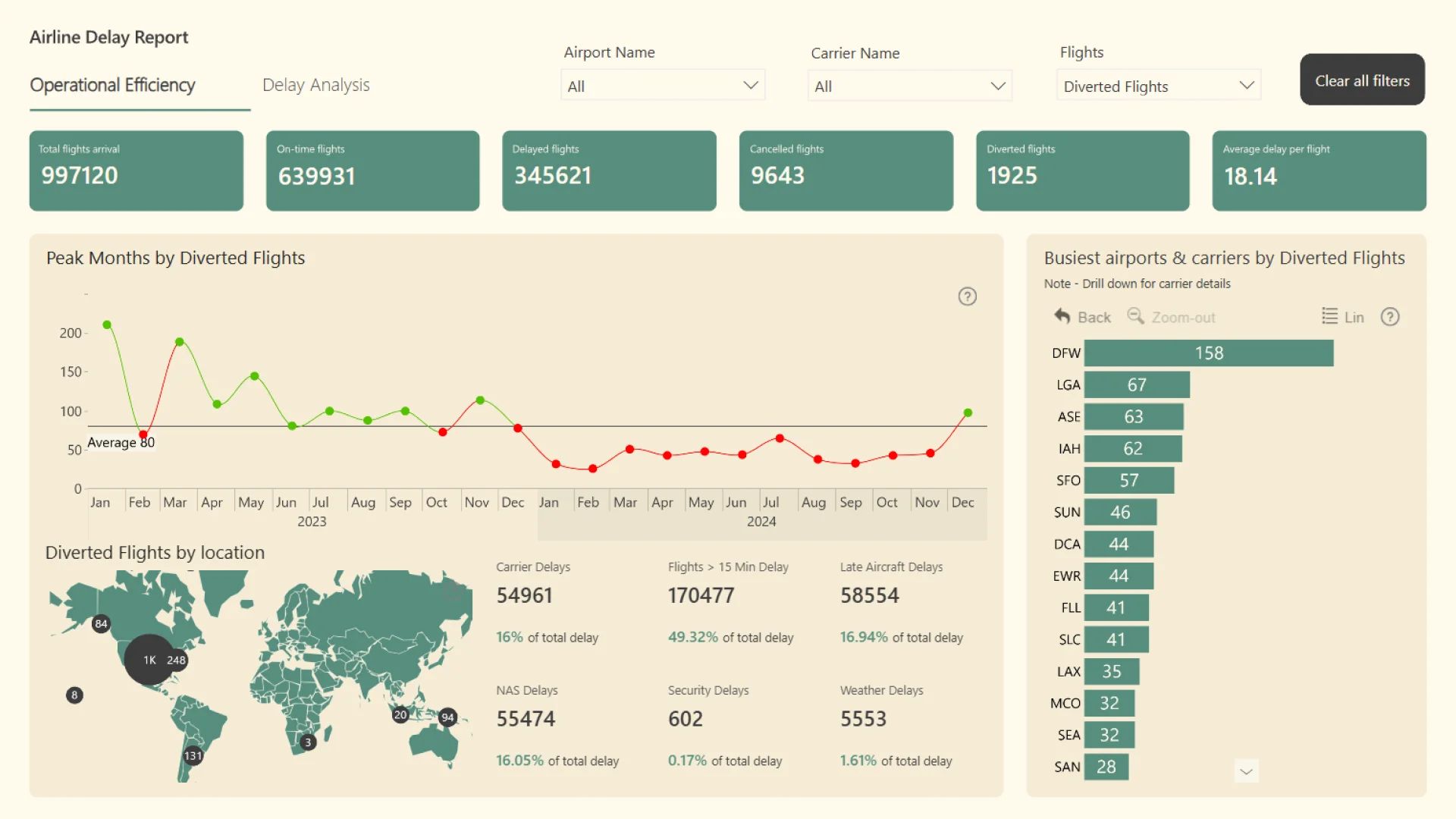Open help icon beside Lin in airports chart

pos(1390,317)
